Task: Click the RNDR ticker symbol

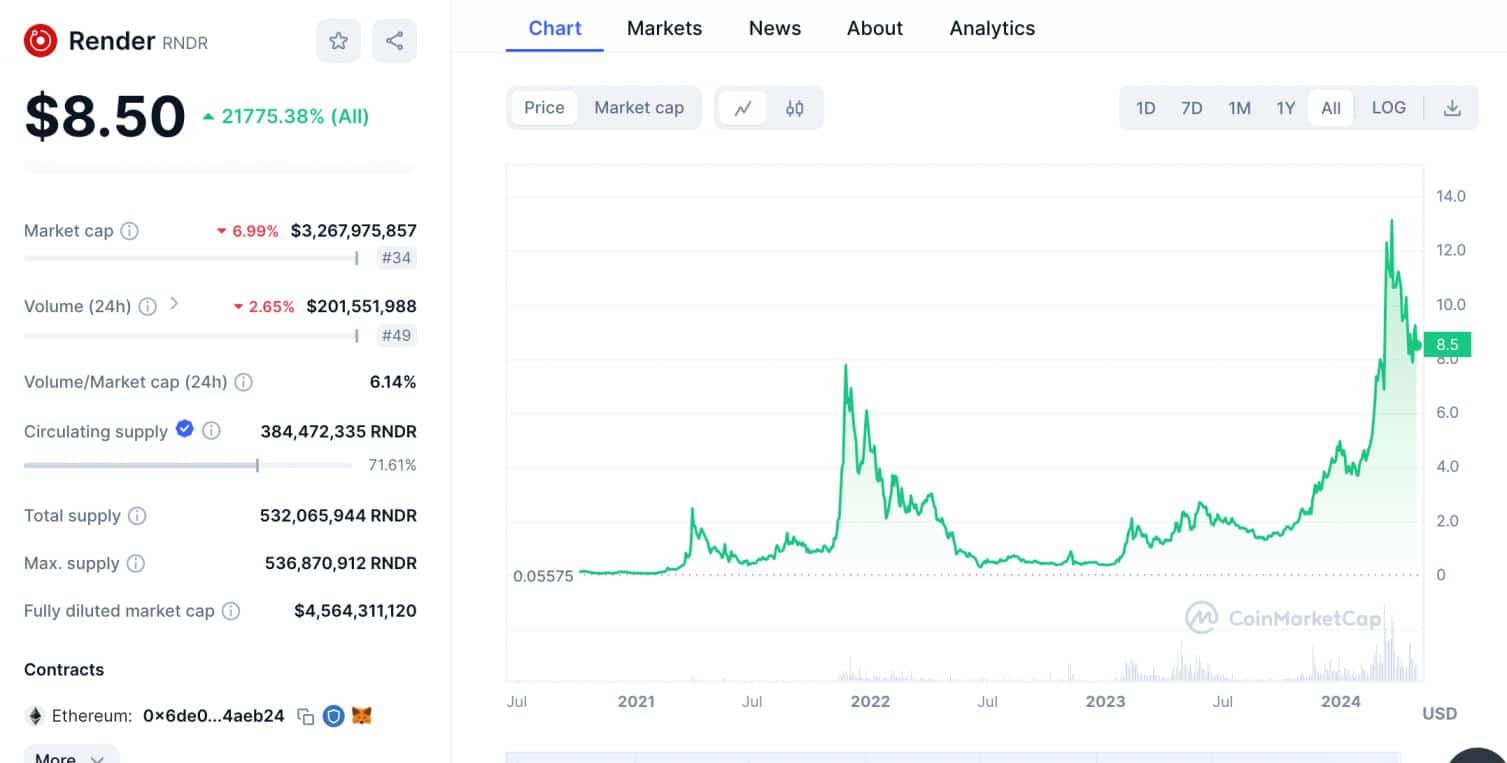Action: [186, 43]
